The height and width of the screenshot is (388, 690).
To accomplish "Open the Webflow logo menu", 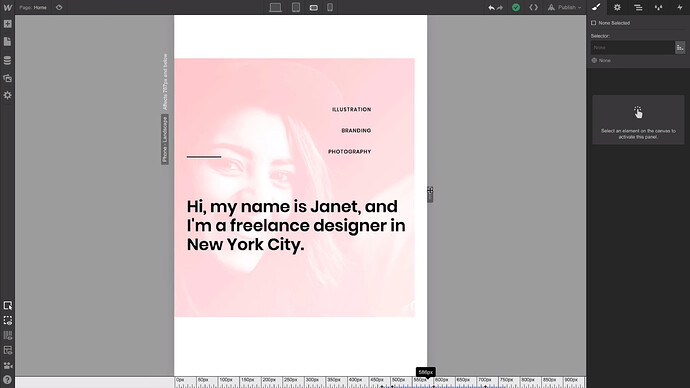I will pyautogui.click(x=7, y=7).
